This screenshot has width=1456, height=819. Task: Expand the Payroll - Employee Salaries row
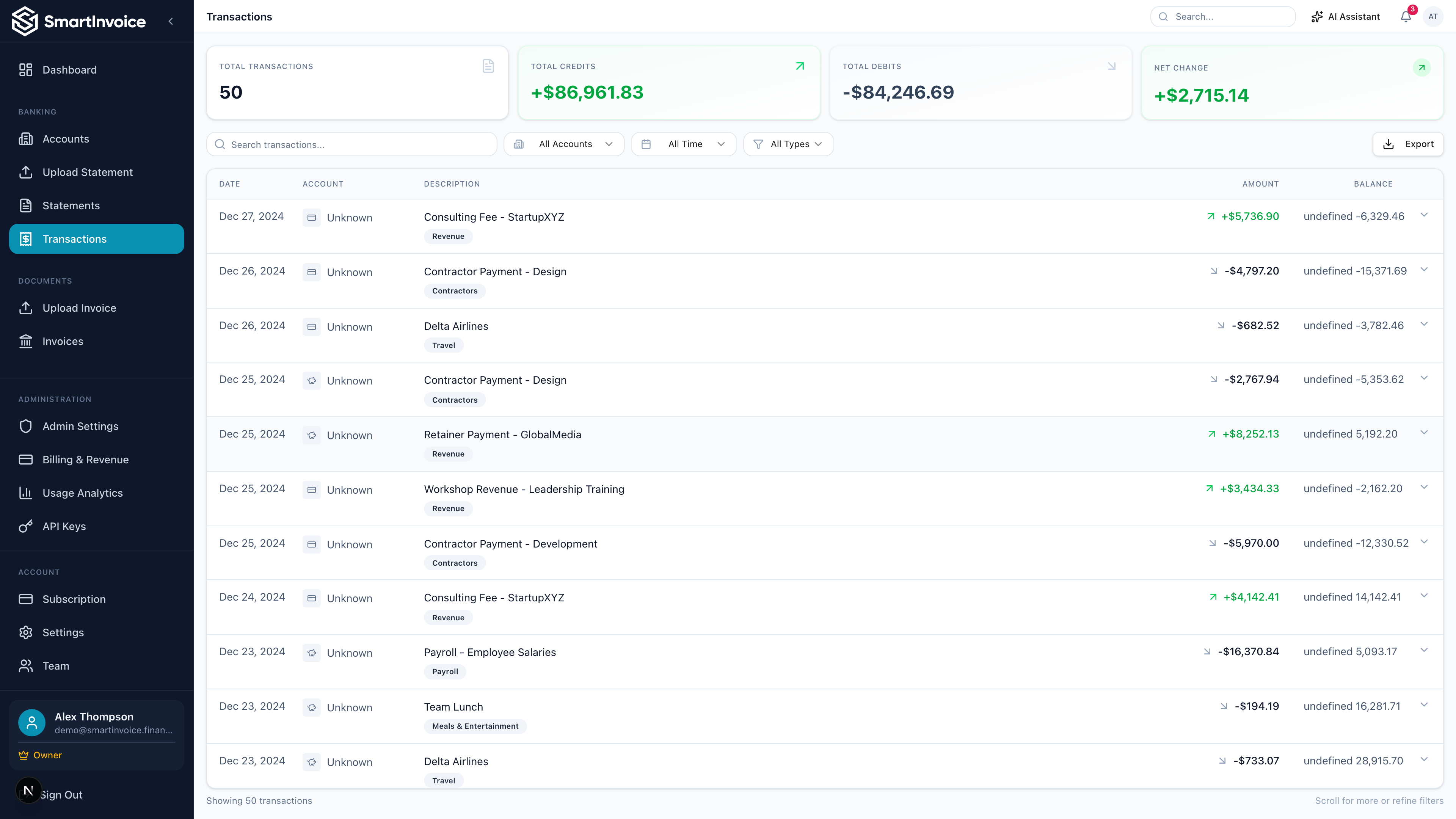(x=1425, y=650)
